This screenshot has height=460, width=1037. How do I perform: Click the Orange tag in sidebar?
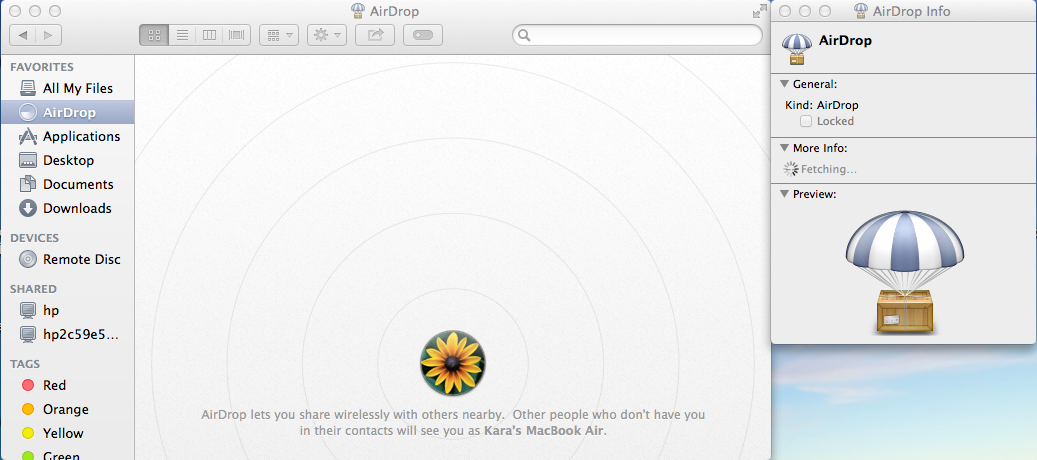pyautogui.click(x=67, y=409)
